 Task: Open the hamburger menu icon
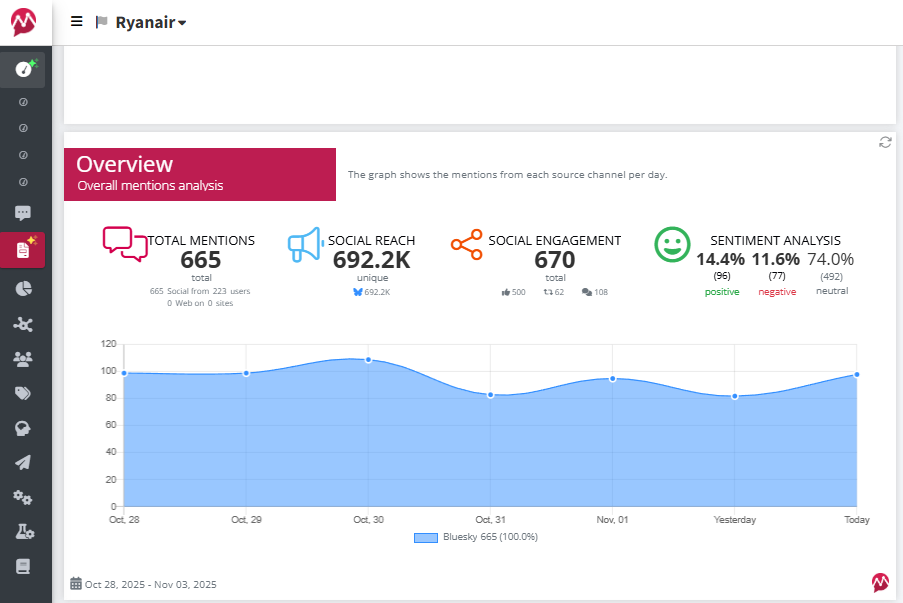(77, 22)
